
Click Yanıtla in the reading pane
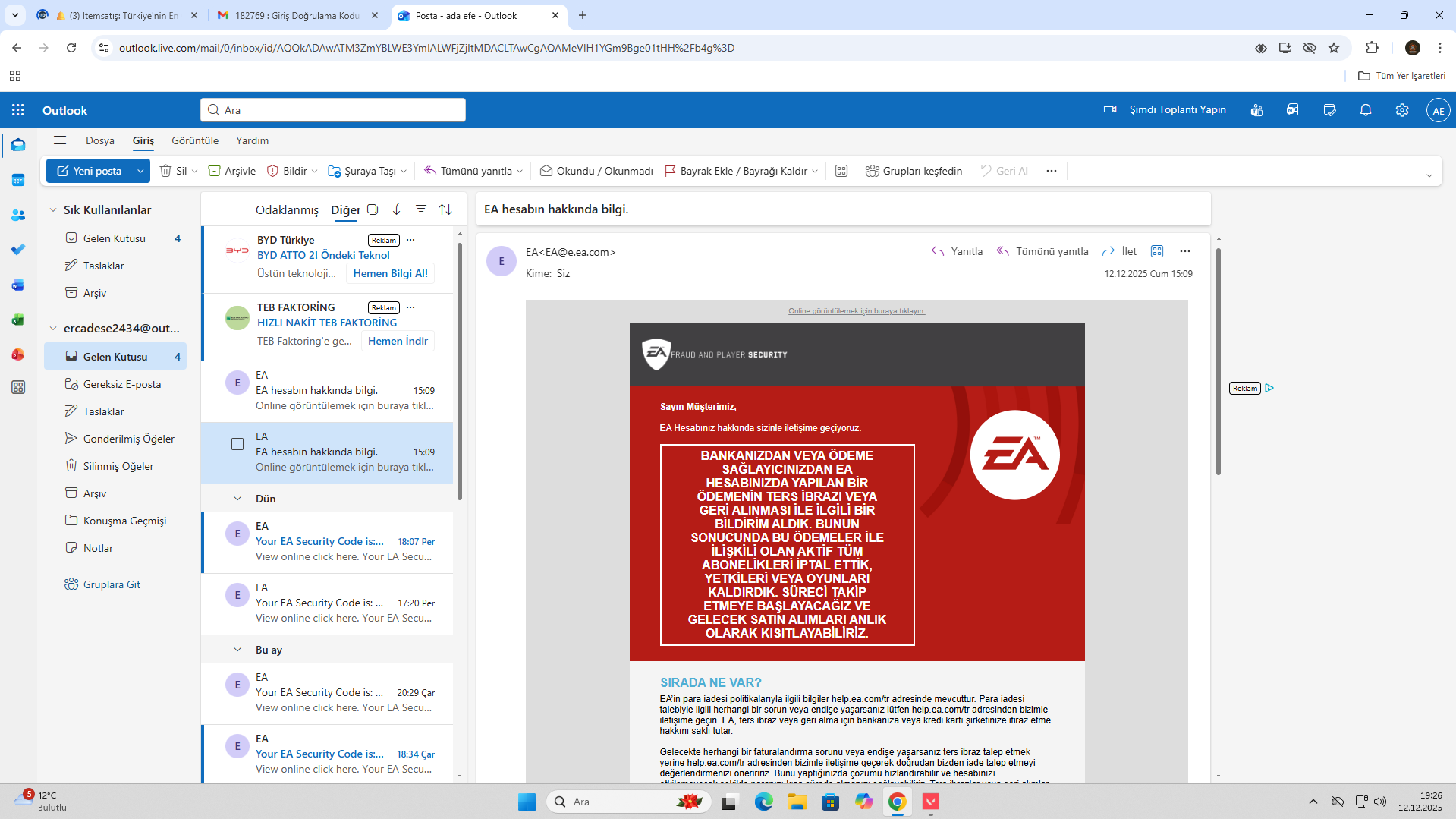click(x=957, y=251)
